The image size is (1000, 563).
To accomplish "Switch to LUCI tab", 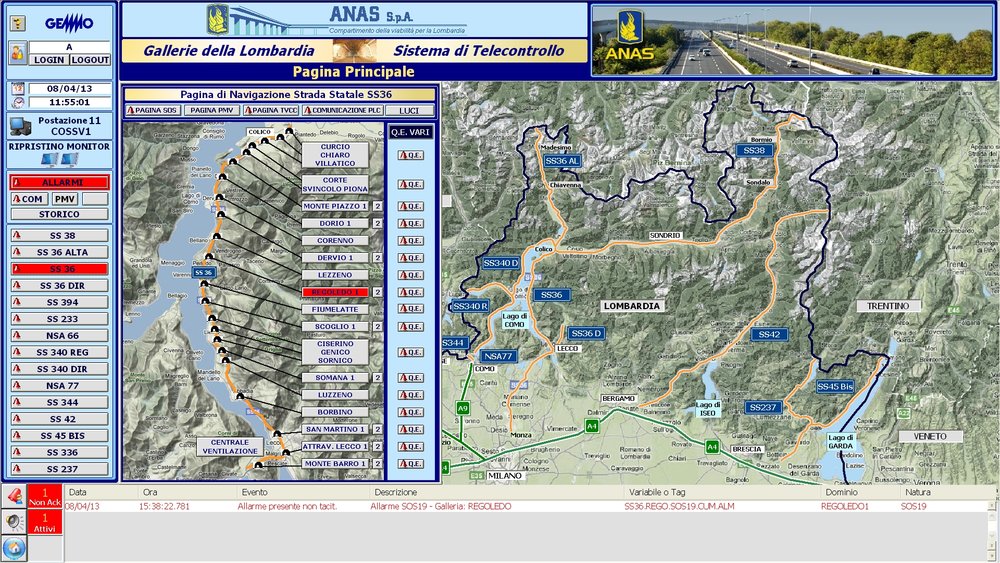I will pyautogui.click(x=409, y=110).
